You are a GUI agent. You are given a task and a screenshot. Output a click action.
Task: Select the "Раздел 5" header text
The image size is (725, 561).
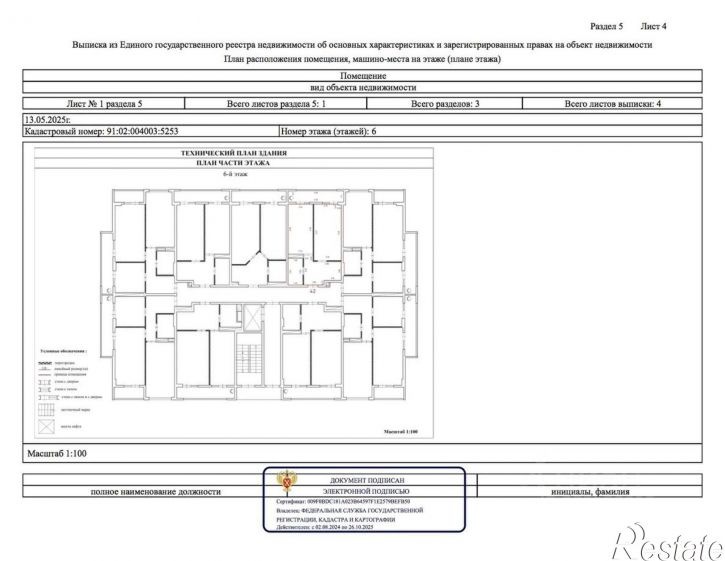coord(606,26)
